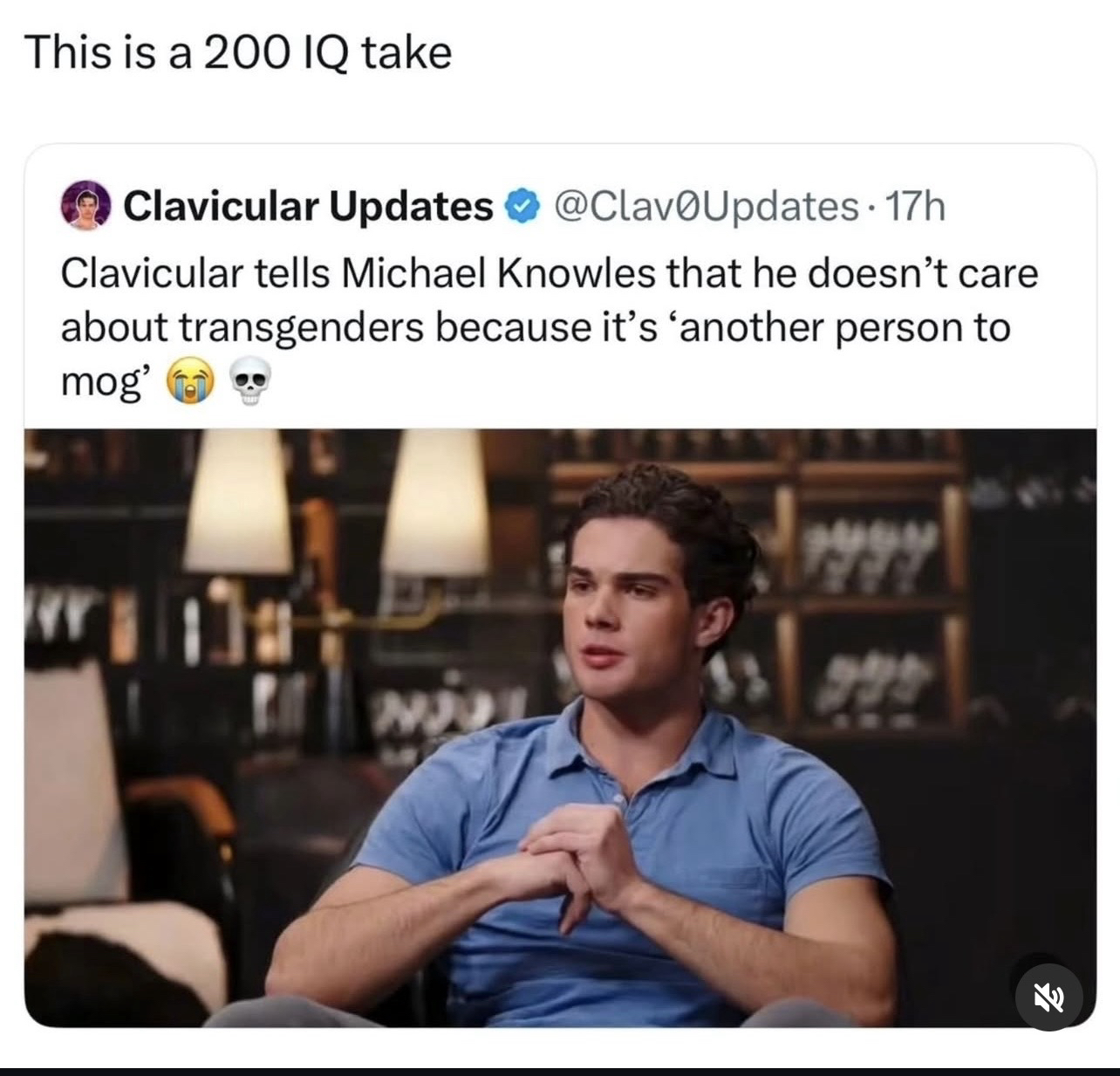Screen dimensions: 1120x1076
Task: Click the black bar beneath the quoted tweet
Action: [560, 1072]
